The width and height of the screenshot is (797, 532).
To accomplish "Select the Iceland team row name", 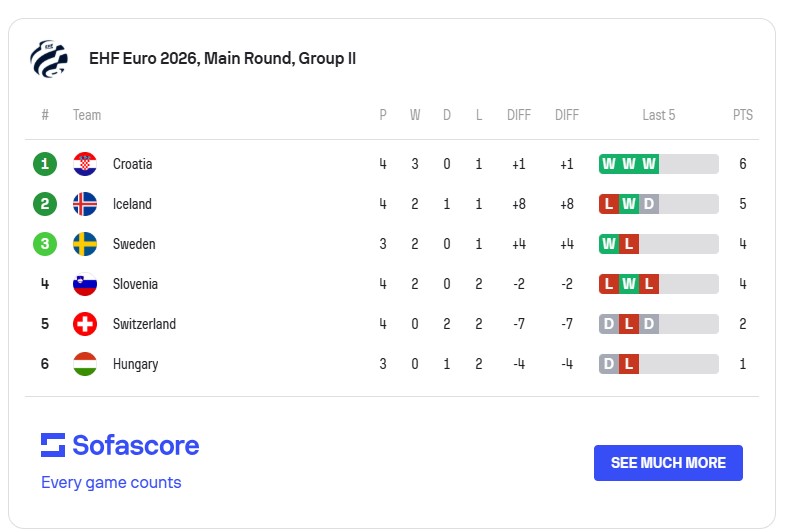I will (x=132, y=204).
